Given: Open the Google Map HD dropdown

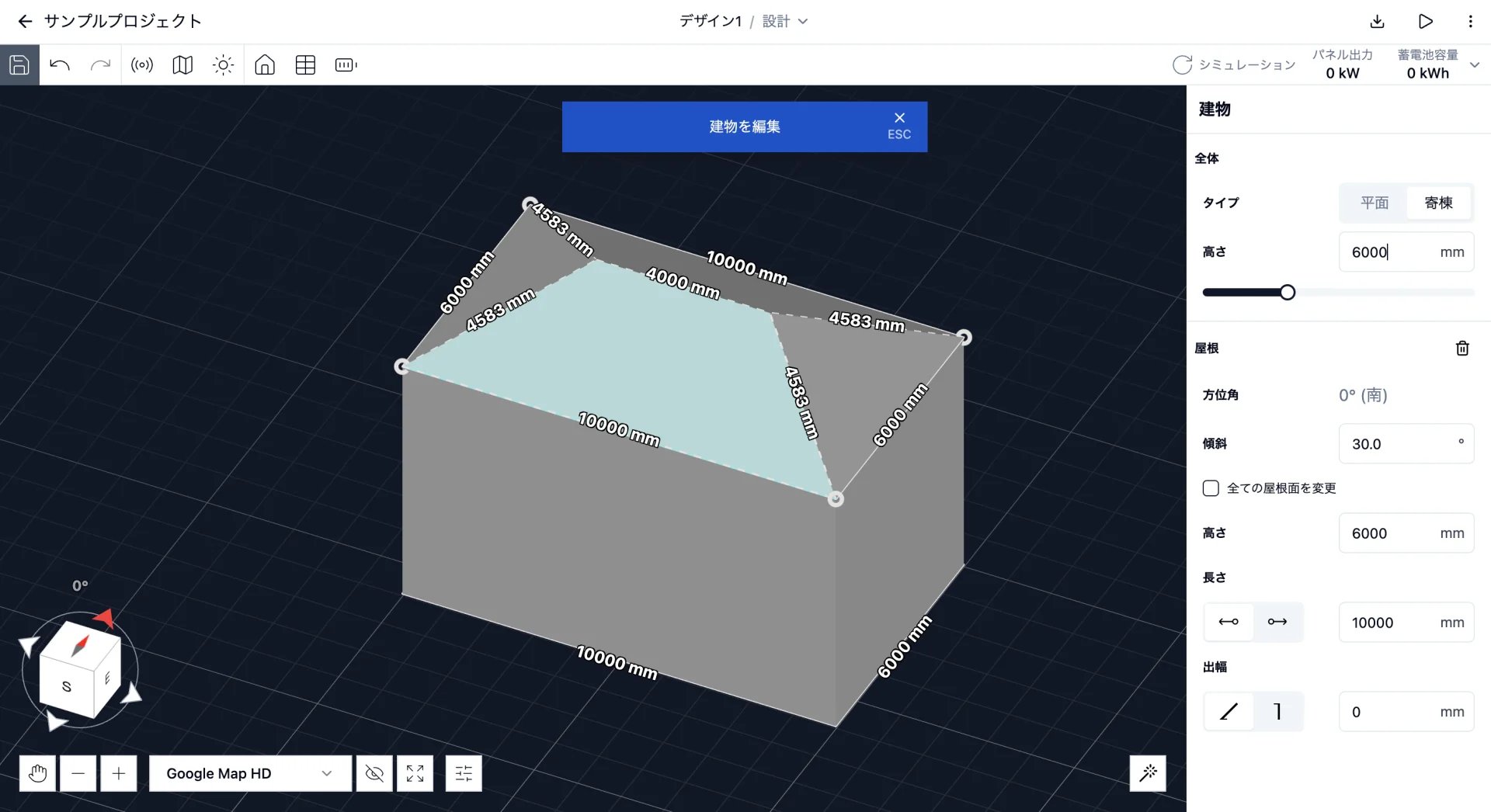Looking at the screenshot, I should pyautogui.click(x=250, y=773).
